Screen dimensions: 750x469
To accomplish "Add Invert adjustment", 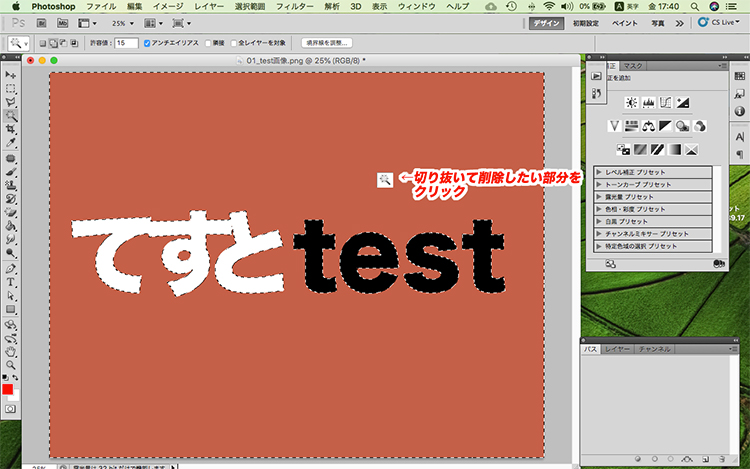I will [x=623, y=150].
